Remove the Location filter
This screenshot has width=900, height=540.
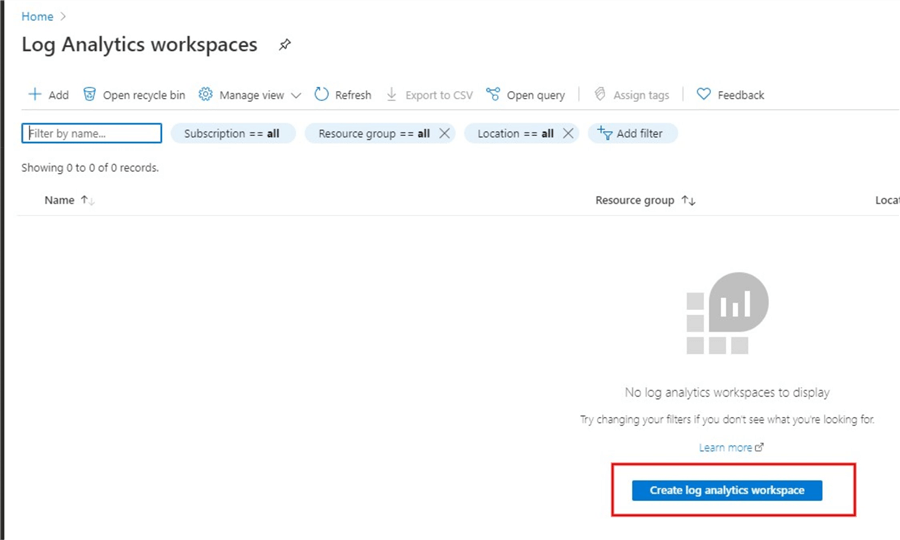tap(568, 133)
